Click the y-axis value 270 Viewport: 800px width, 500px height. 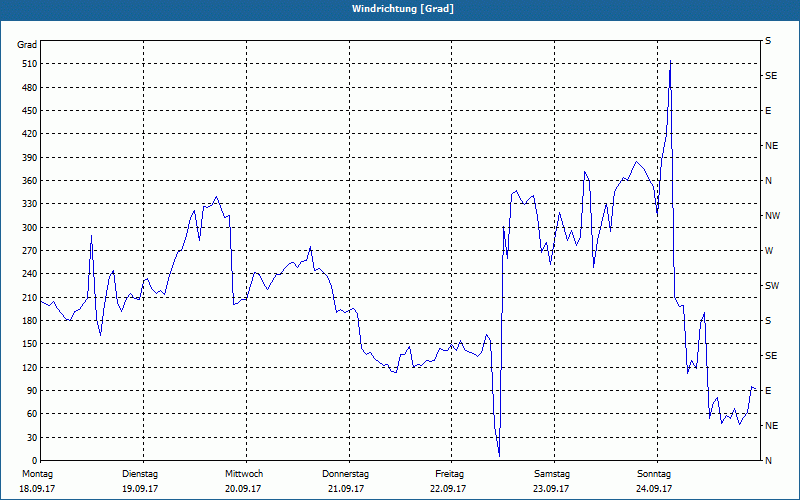click(x=30, y=251)
